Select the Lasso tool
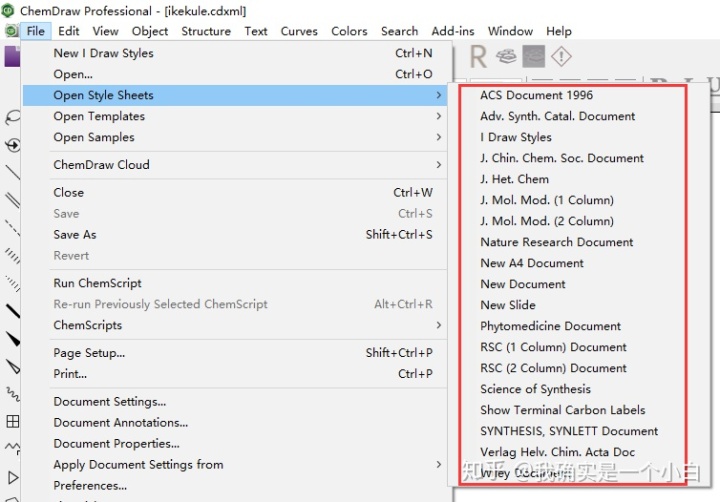This screenshot has height=502, width=720. click(x=12, y=118)
